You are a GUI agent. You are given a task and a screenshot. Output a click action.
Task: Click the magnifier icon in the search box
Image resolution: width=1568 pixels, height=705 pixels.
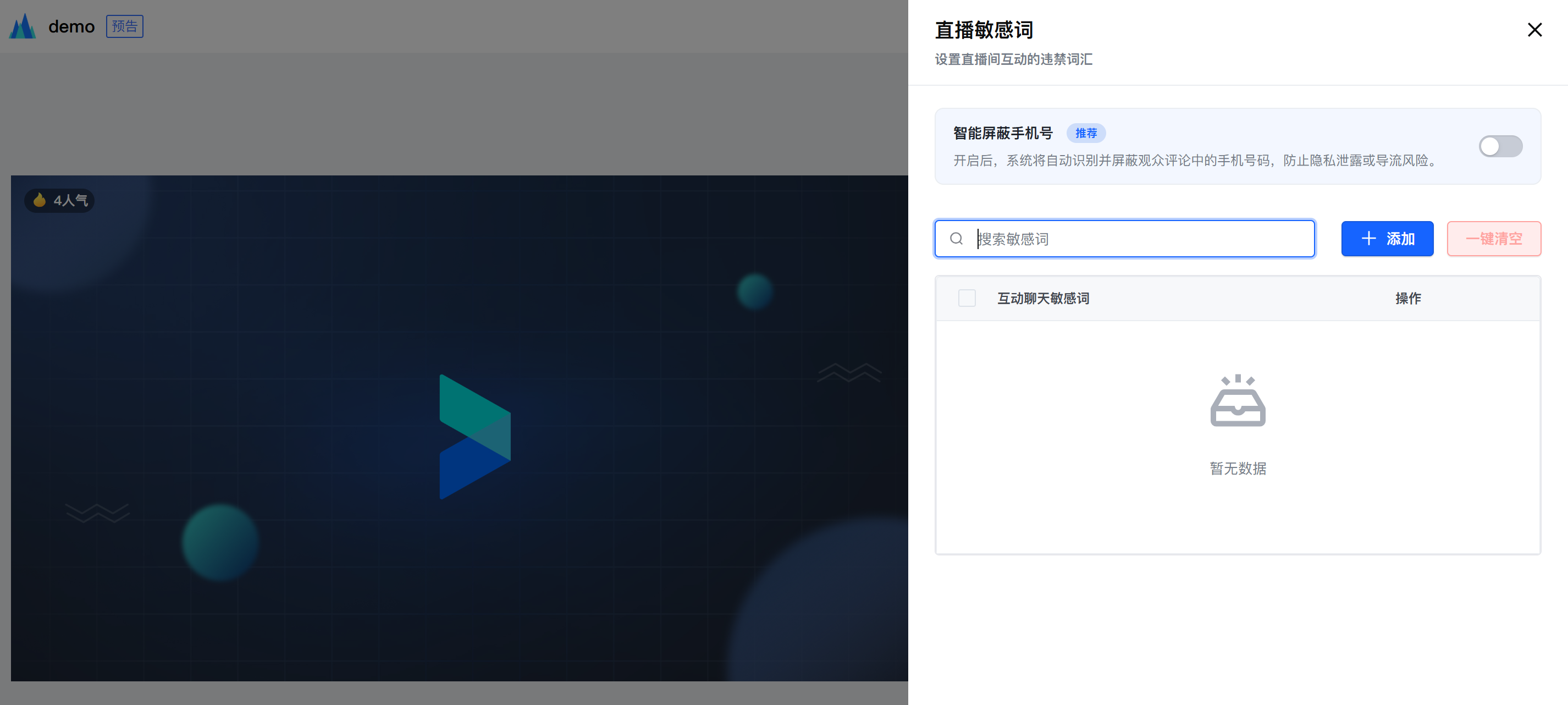click(x=956, y=239)
